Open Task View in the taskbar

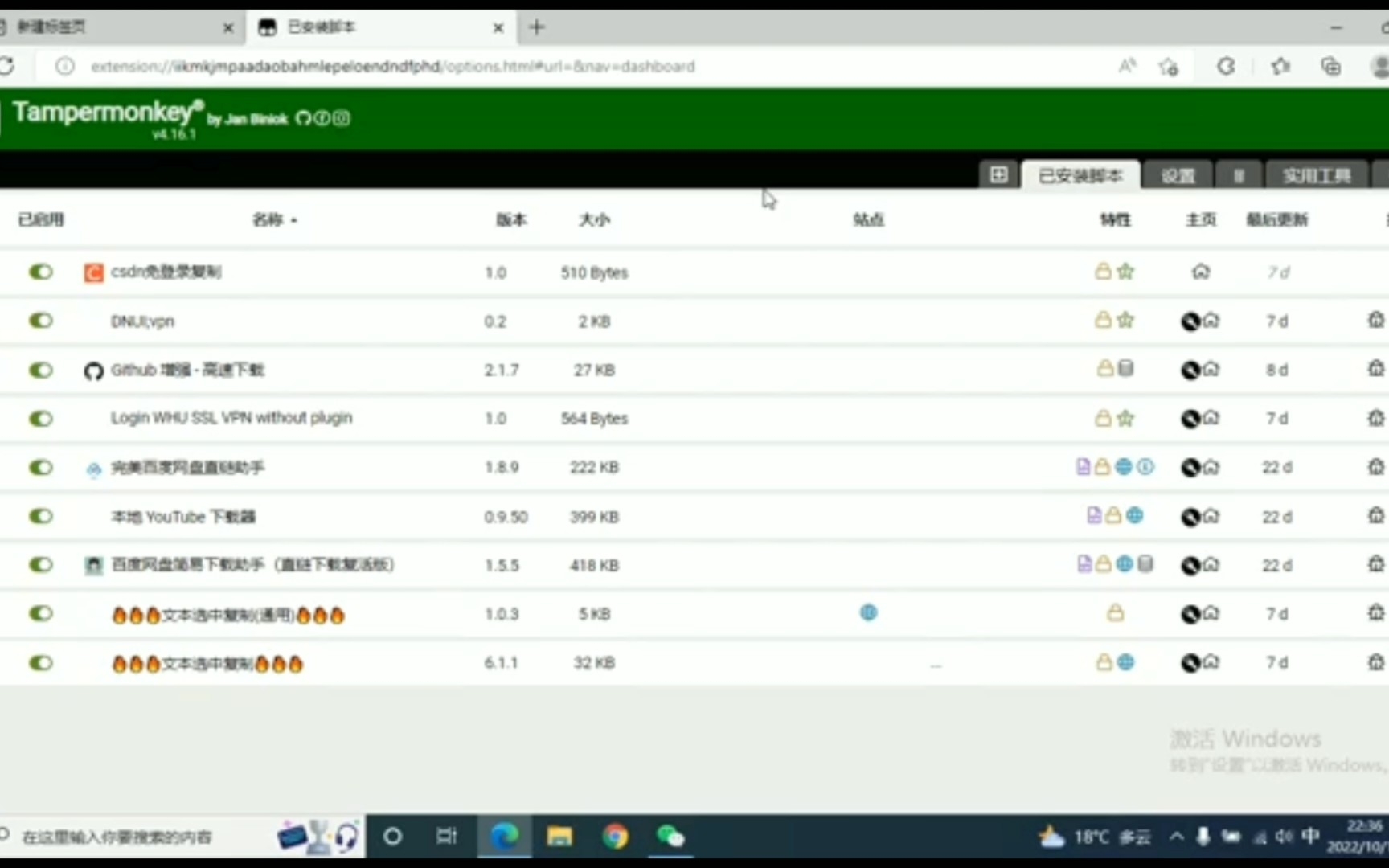447,837
